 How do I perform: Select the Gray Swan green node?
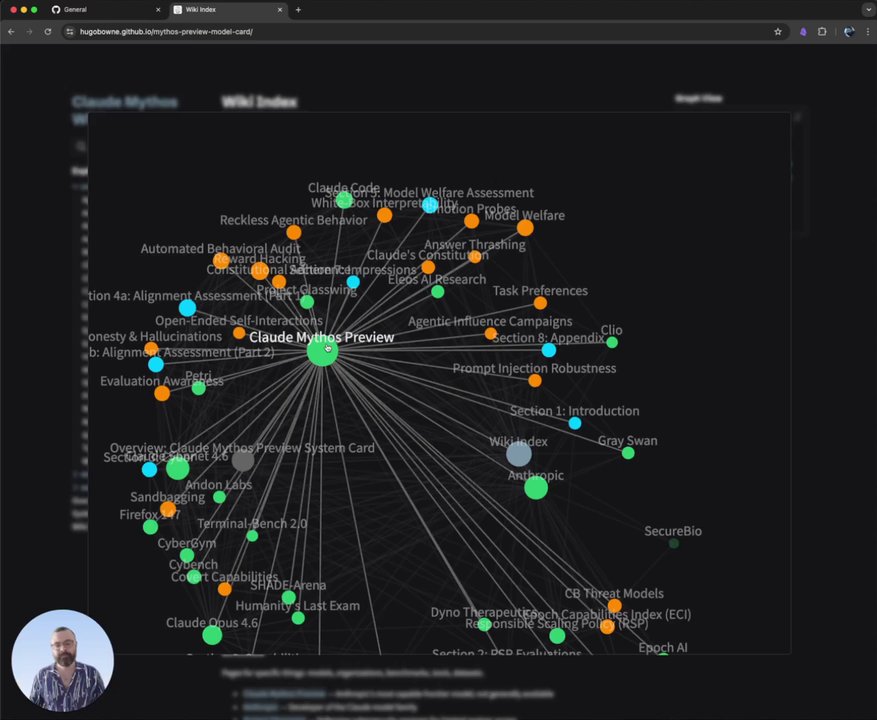pos(628,453)
